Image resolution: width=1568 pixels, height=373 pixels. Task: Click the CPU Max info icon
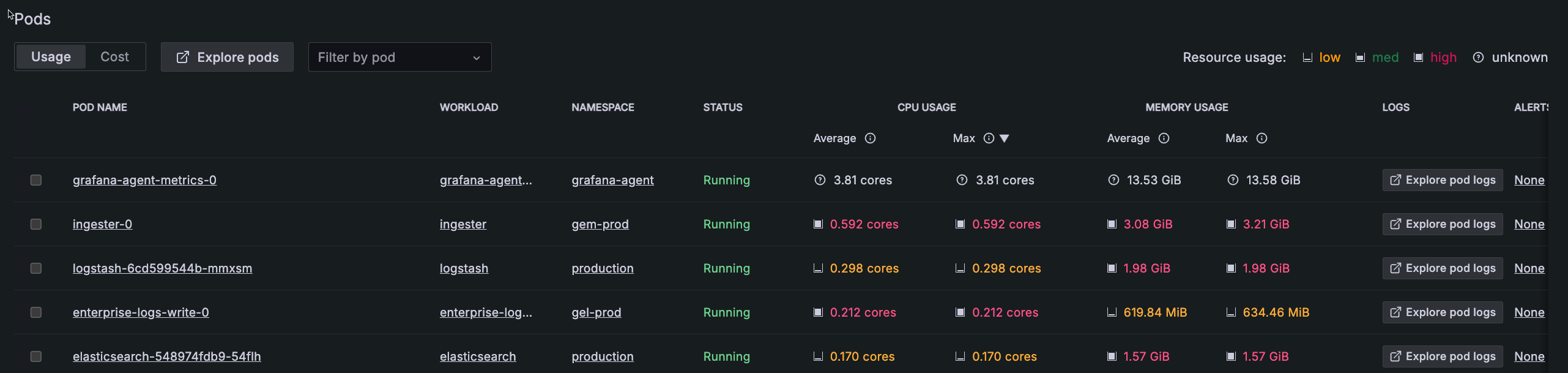(989, 138)
